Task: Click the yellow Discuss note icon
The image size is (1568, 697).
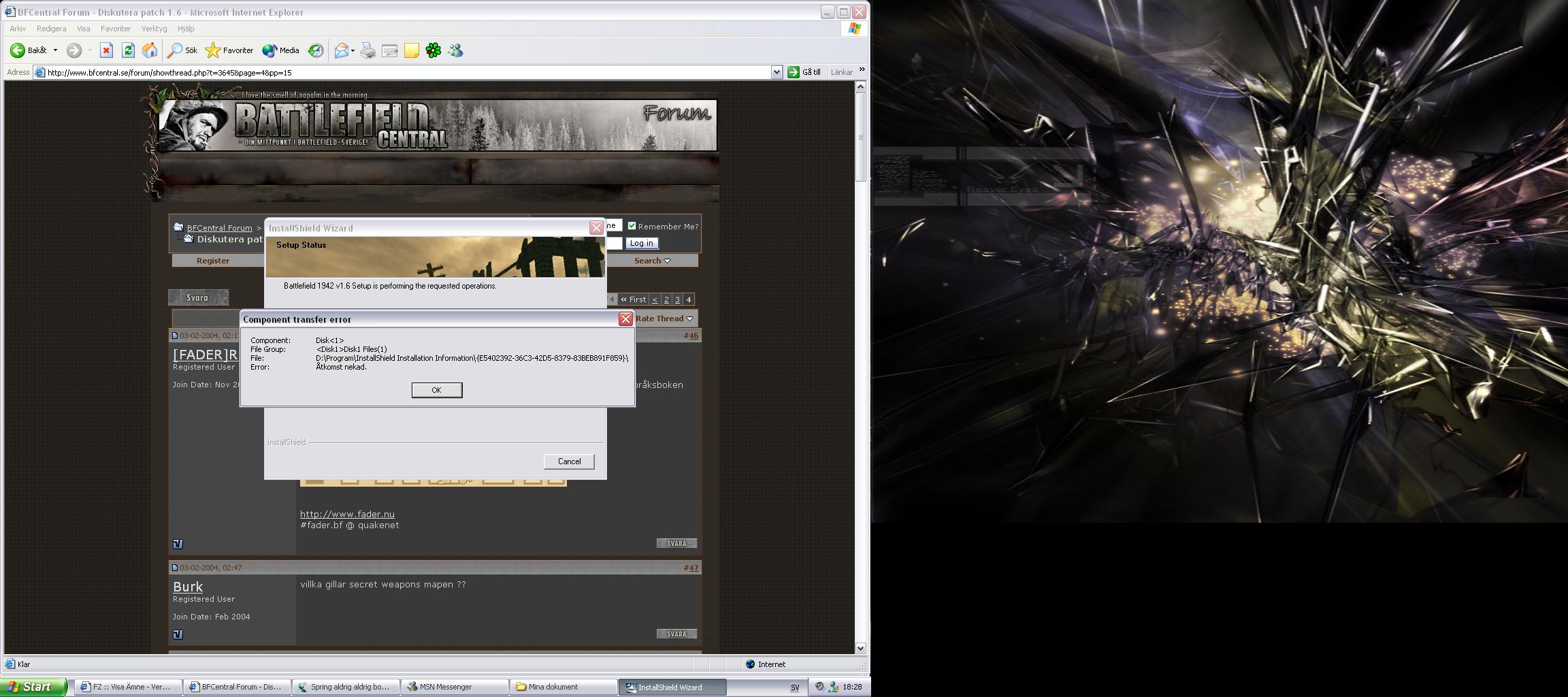Action: point(412,50)
